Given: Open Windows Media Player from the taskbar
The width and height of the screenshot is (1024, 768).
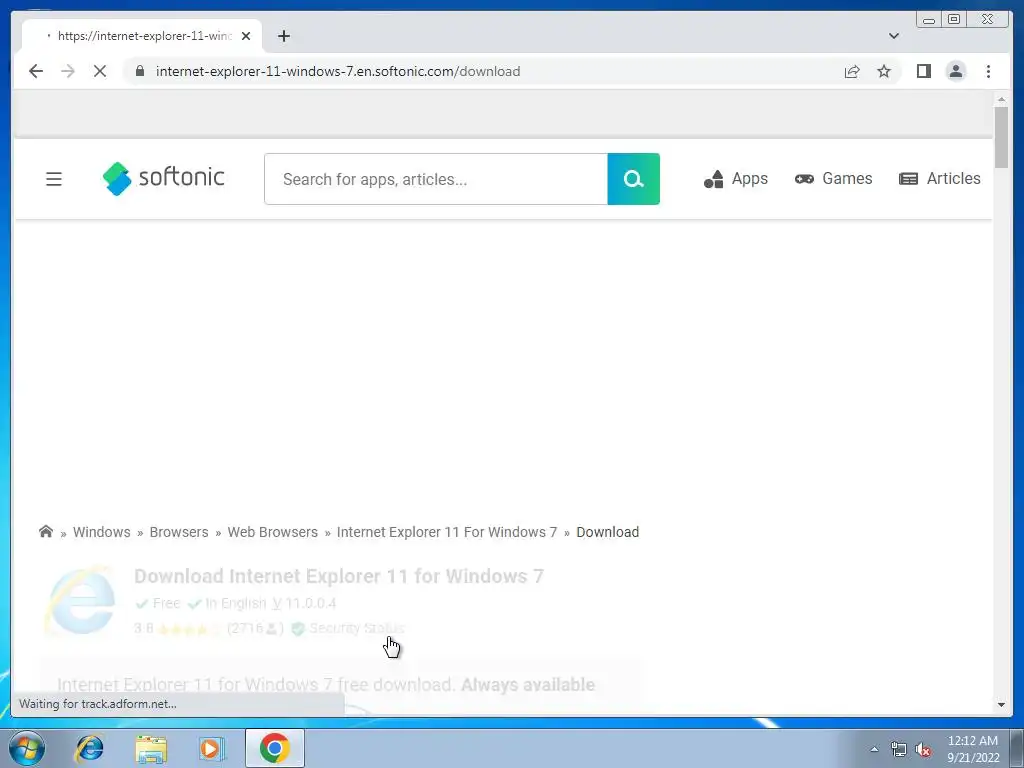Looking at the screenshot, I should [x=212, y=749].
